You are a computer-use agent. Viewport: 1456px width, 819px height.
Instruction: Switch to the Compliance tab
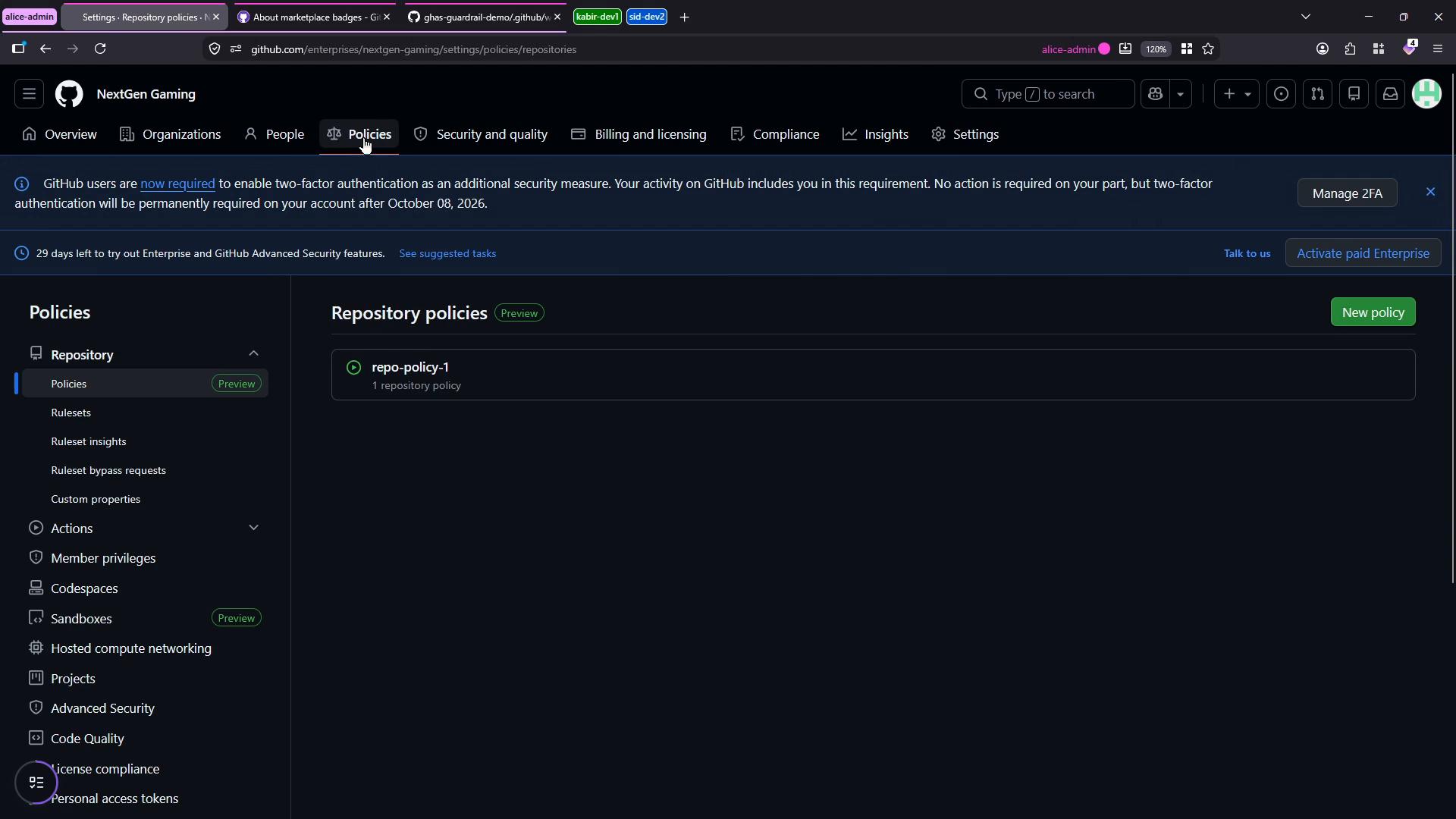click(775, 134)
